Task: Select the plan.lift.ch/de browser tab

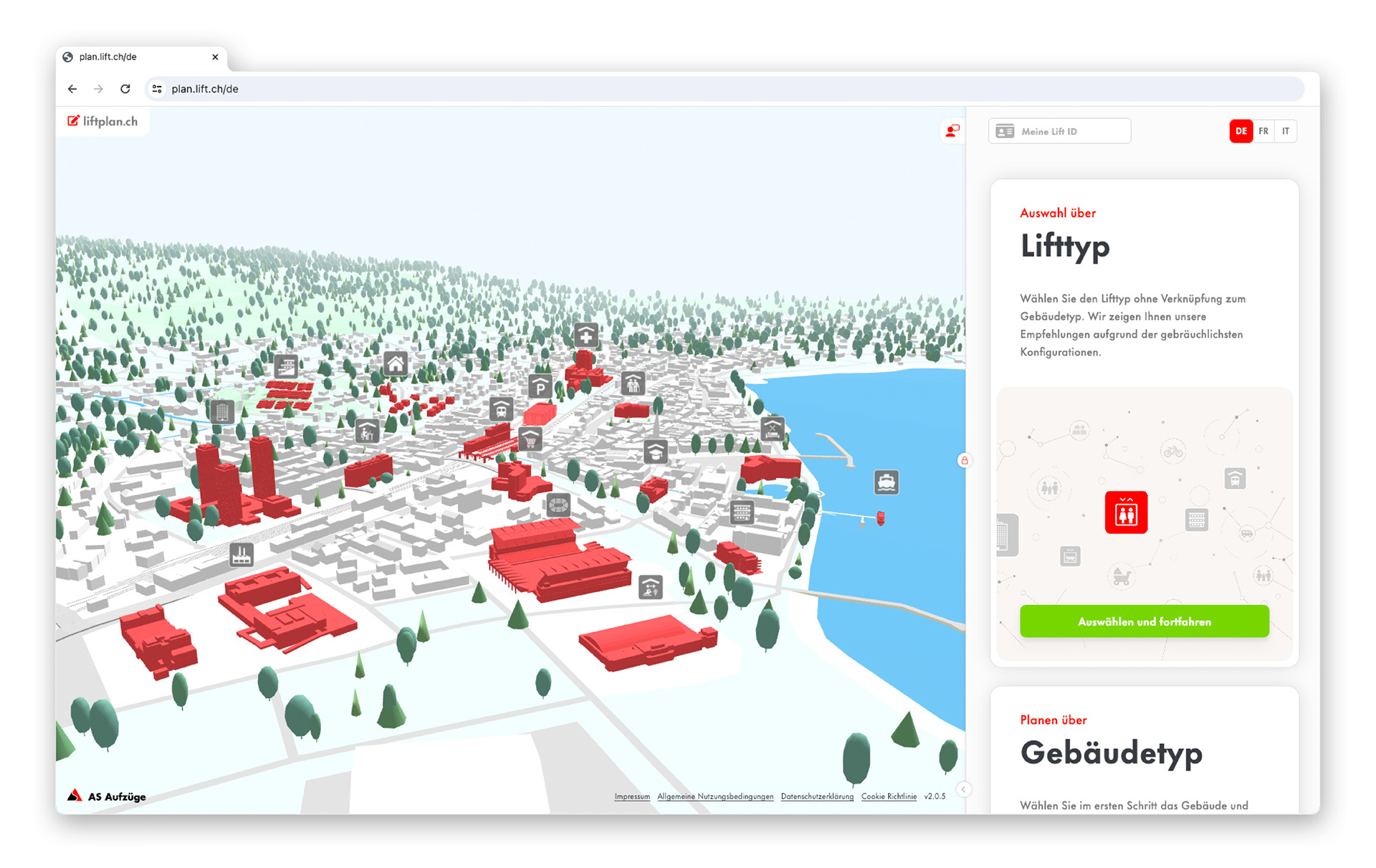Action: tap(136, 57)
